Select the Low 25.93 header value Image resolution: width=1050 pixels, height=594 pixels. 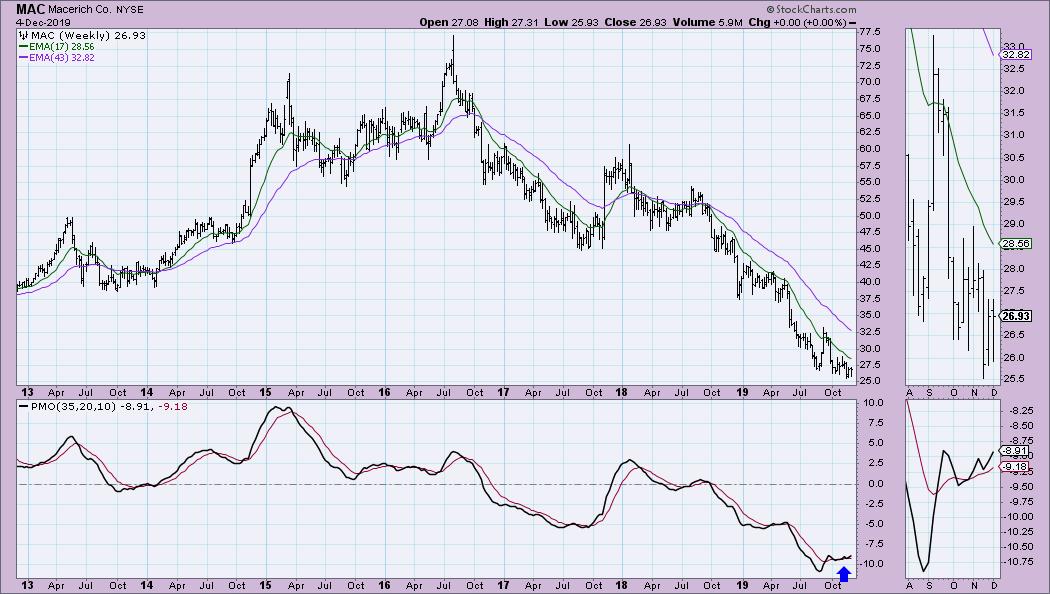[571, 22]
